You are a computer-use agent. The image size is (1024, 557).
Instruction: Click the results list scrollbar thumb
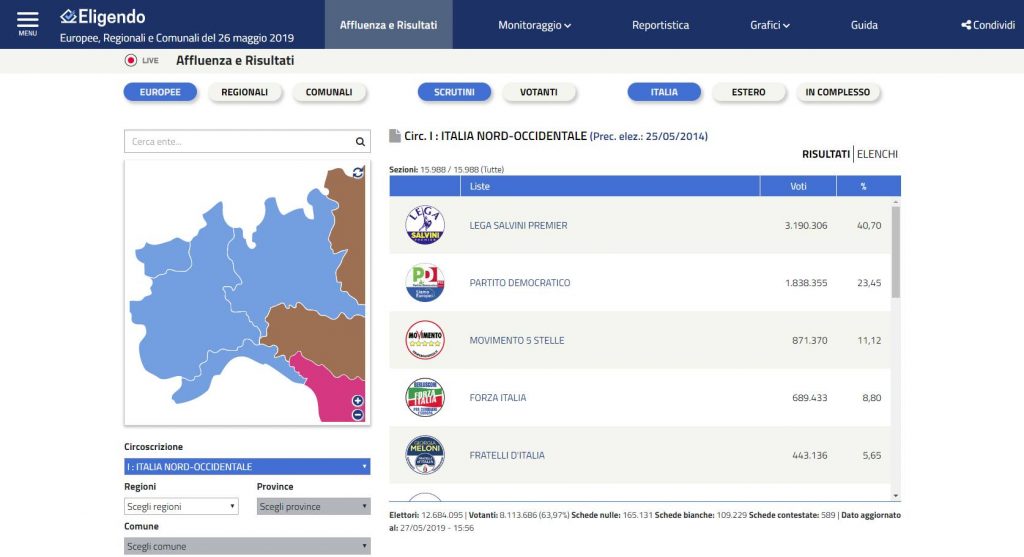(895, 252)
